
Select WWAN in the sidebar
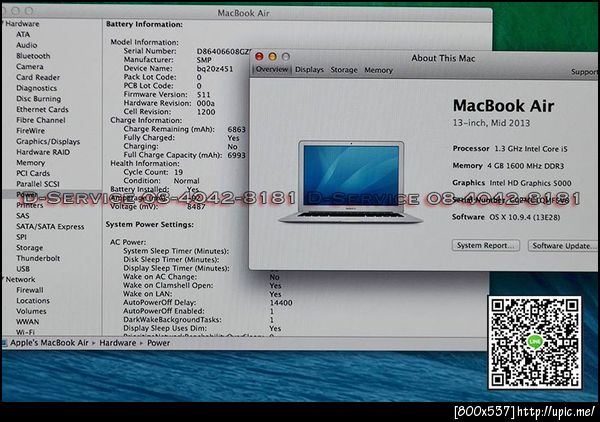click(27, 322)
